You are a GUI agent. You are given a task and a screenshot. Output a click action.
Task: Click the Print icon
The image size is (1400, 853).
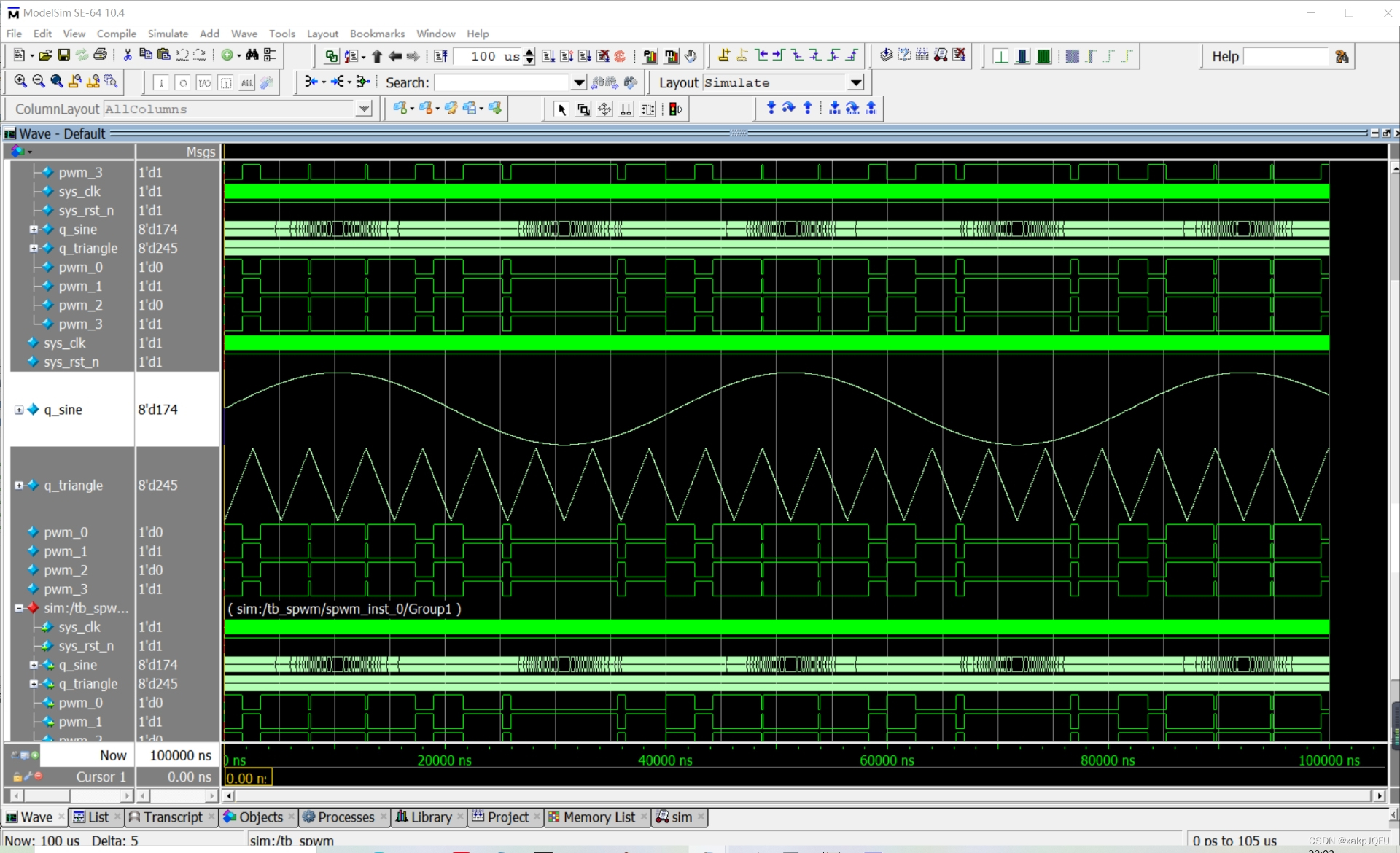[101, 55]
